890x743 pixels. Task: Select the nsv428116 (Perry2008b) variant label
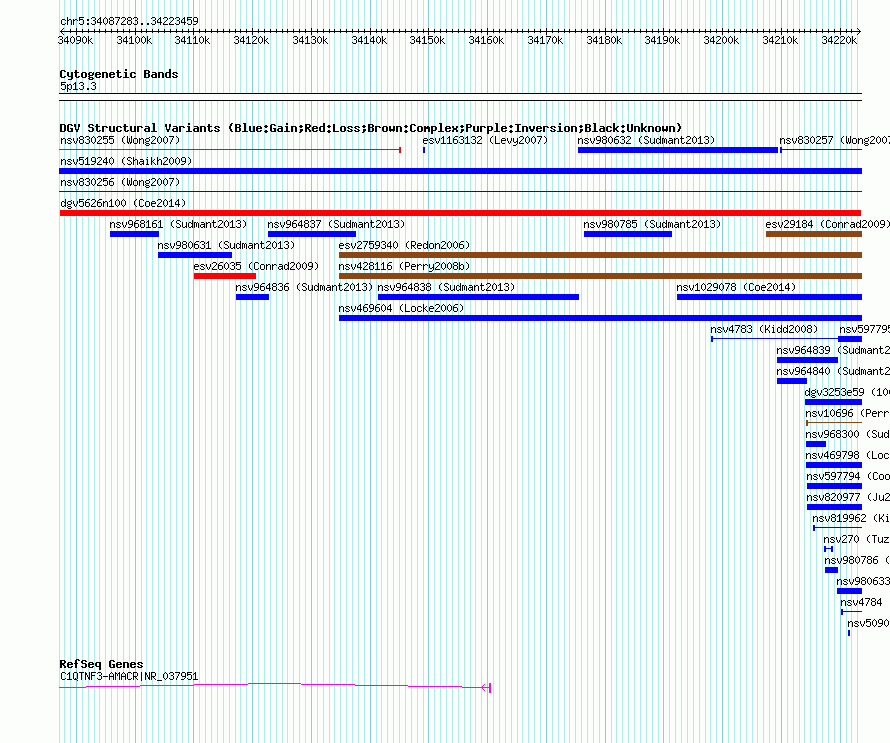tap(404, 266)
